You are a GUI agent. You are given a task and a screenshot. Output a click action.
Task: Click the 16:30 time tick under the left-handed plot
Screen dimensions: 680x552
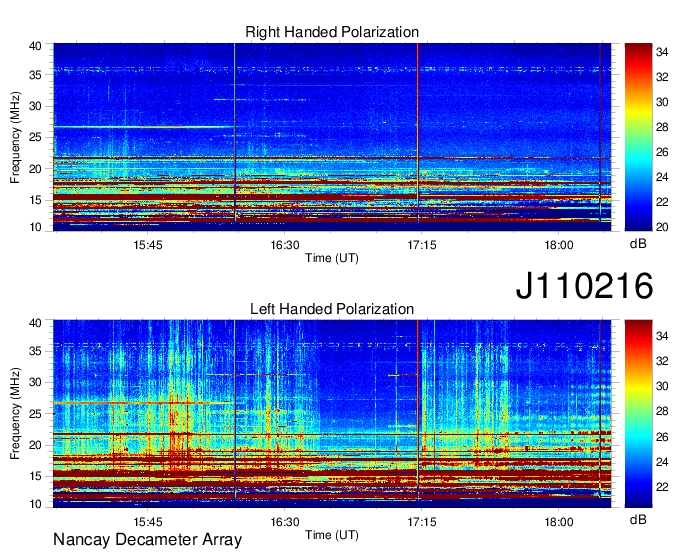(x=284, y=522)
